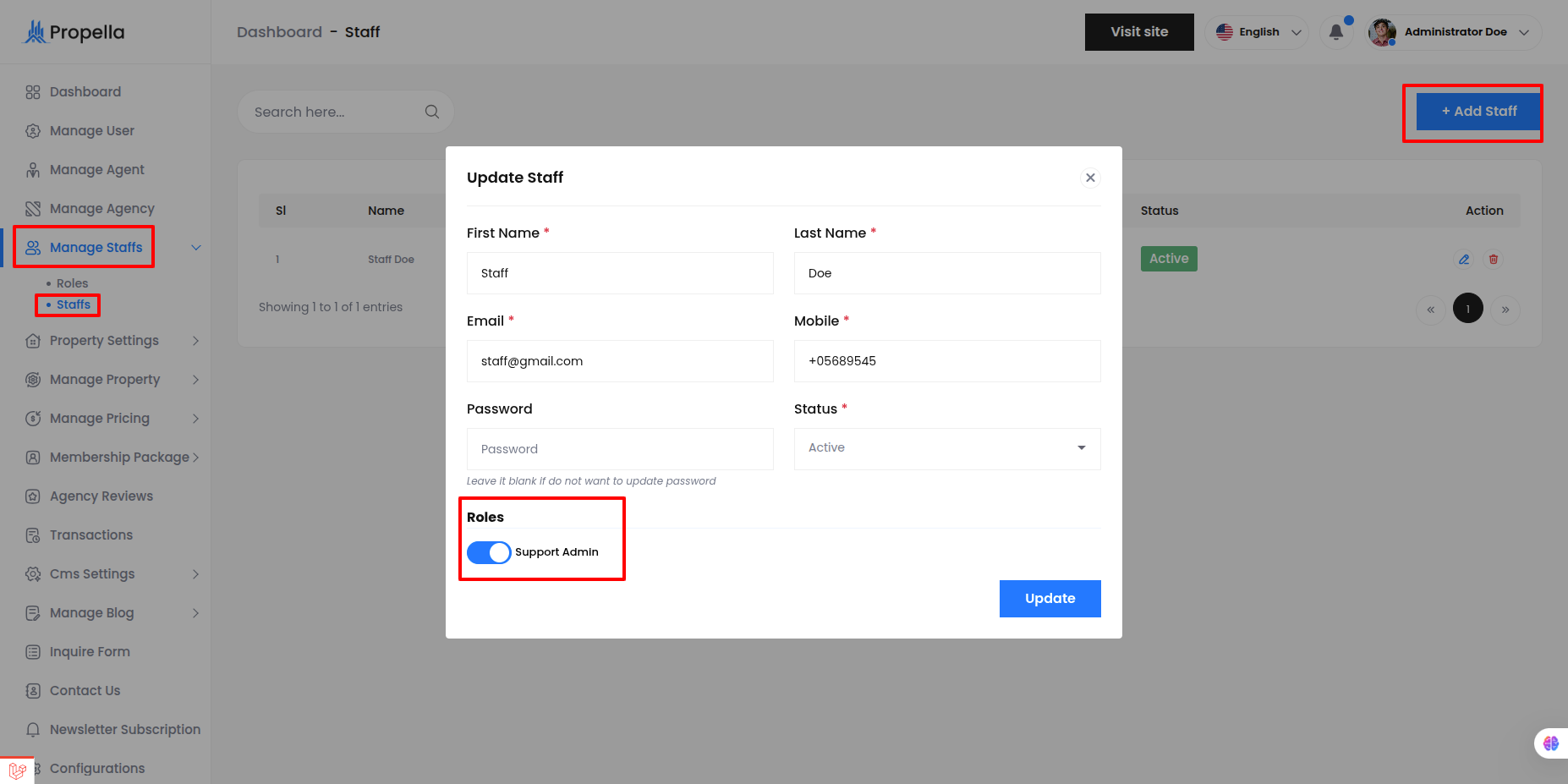Click the Active status badge
The height and width of the screenshot is (784, 1568).
point(1169,259)
